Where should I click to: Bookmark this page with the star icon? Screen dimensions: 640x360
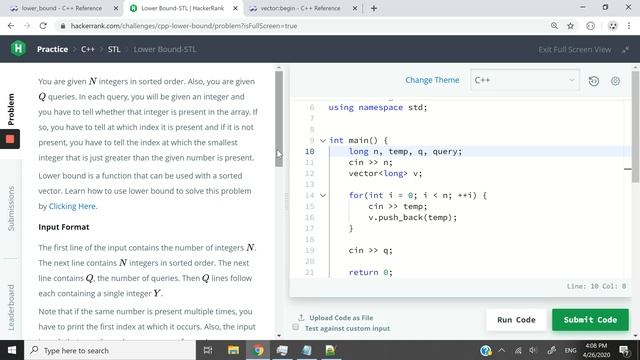pyautogui.click(x=570, y=26)
